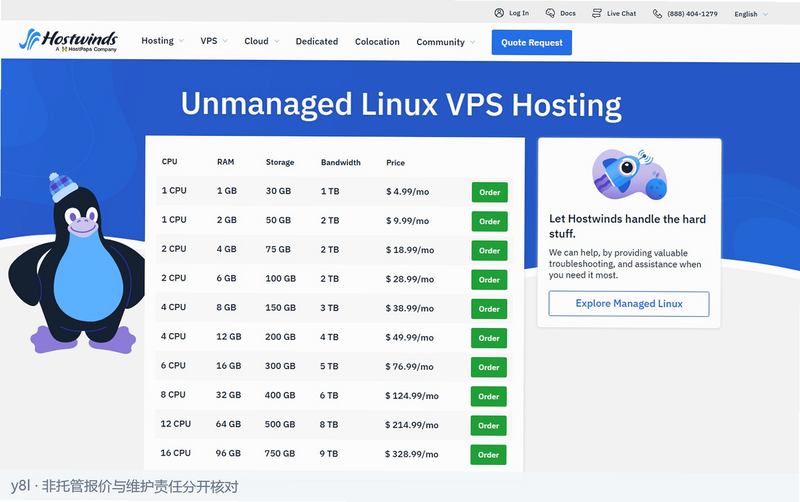
Task: Order the $328.99/mo plan
Action: tap(488, 455)
